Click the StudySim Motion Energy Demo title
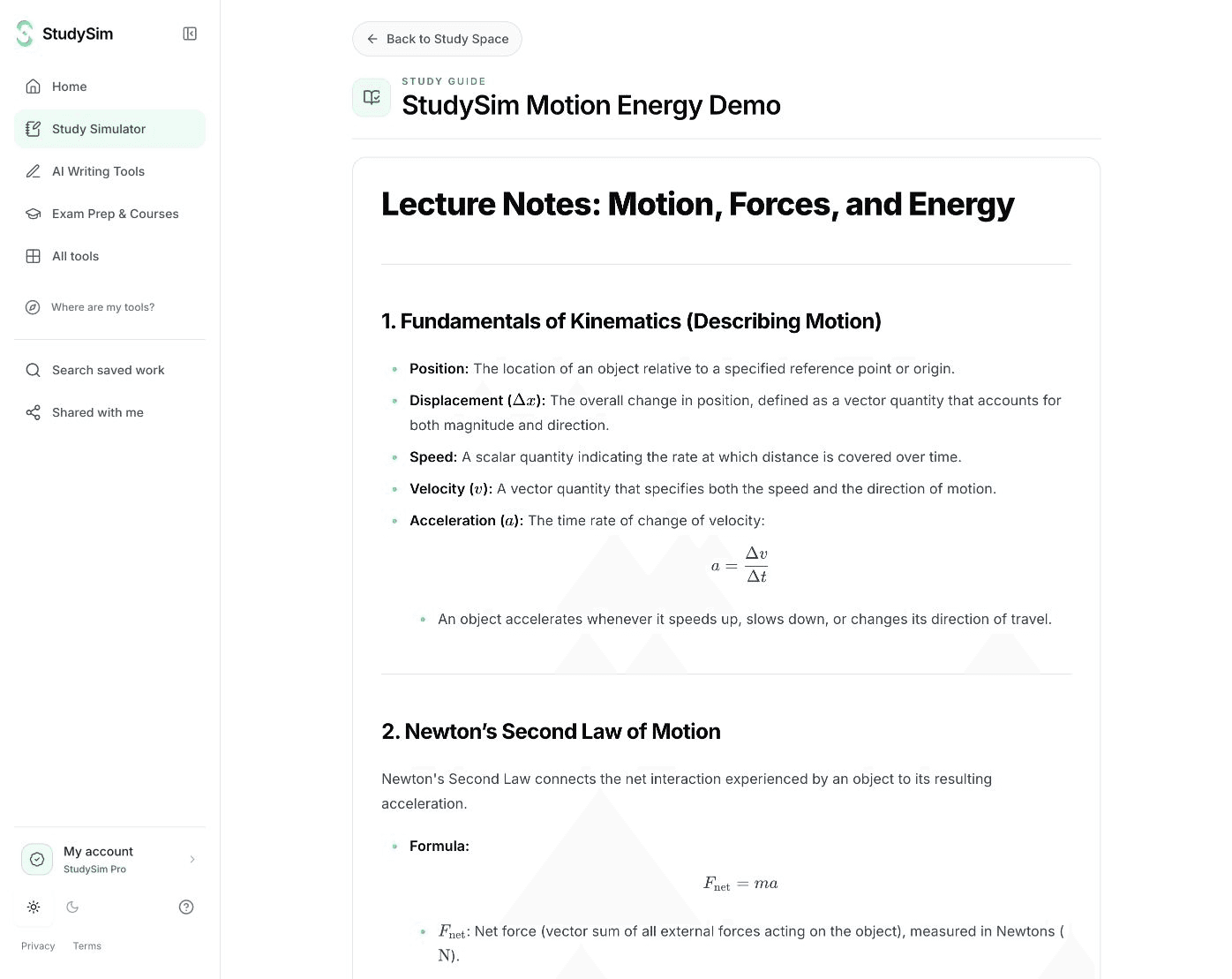1232x979 pixels. tap(591, 105)
